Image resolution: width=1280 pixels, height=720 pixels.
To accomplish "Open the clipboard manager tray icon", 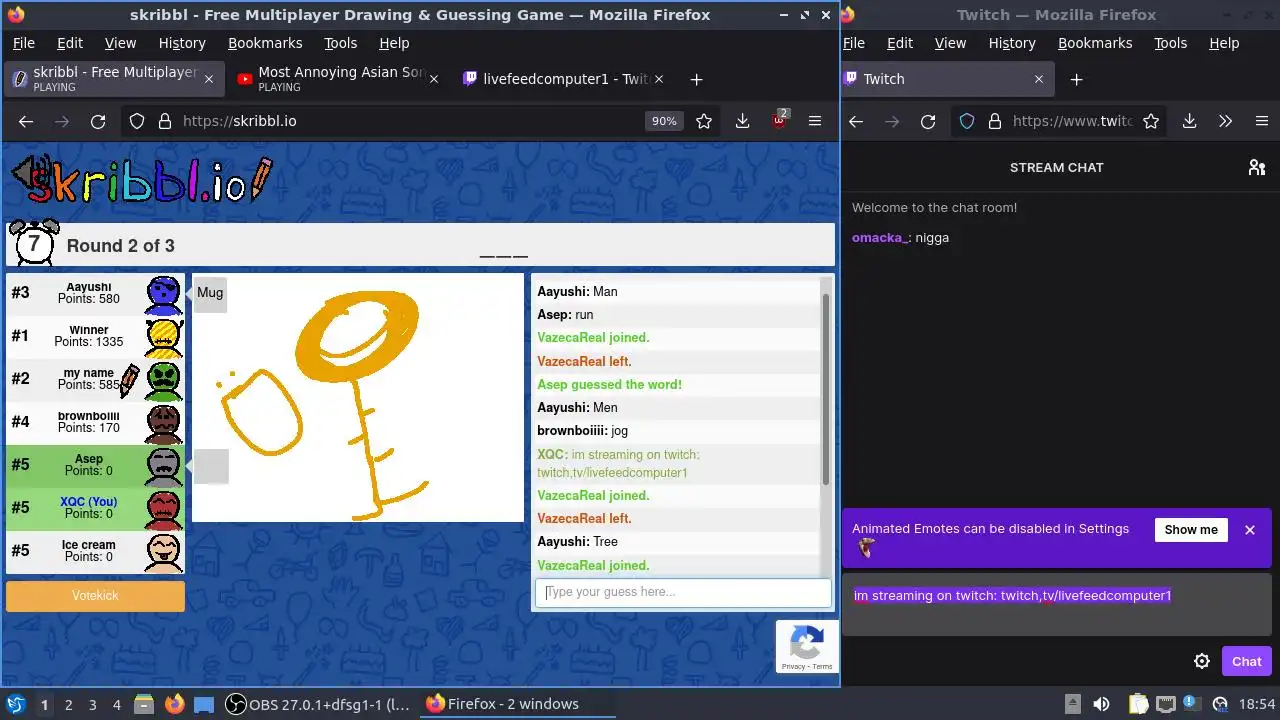I will pyautogui.click(x=1137, y=704).
